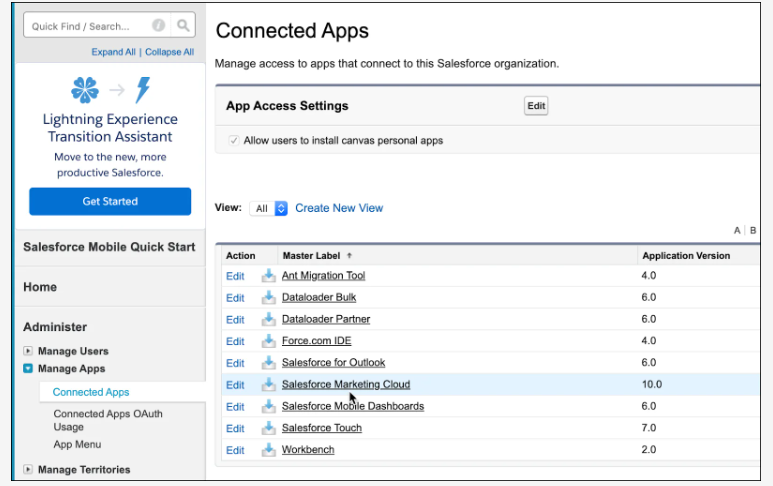Filter list by letter A
Viewport: 773px width, 486px height.
(737, 230)
